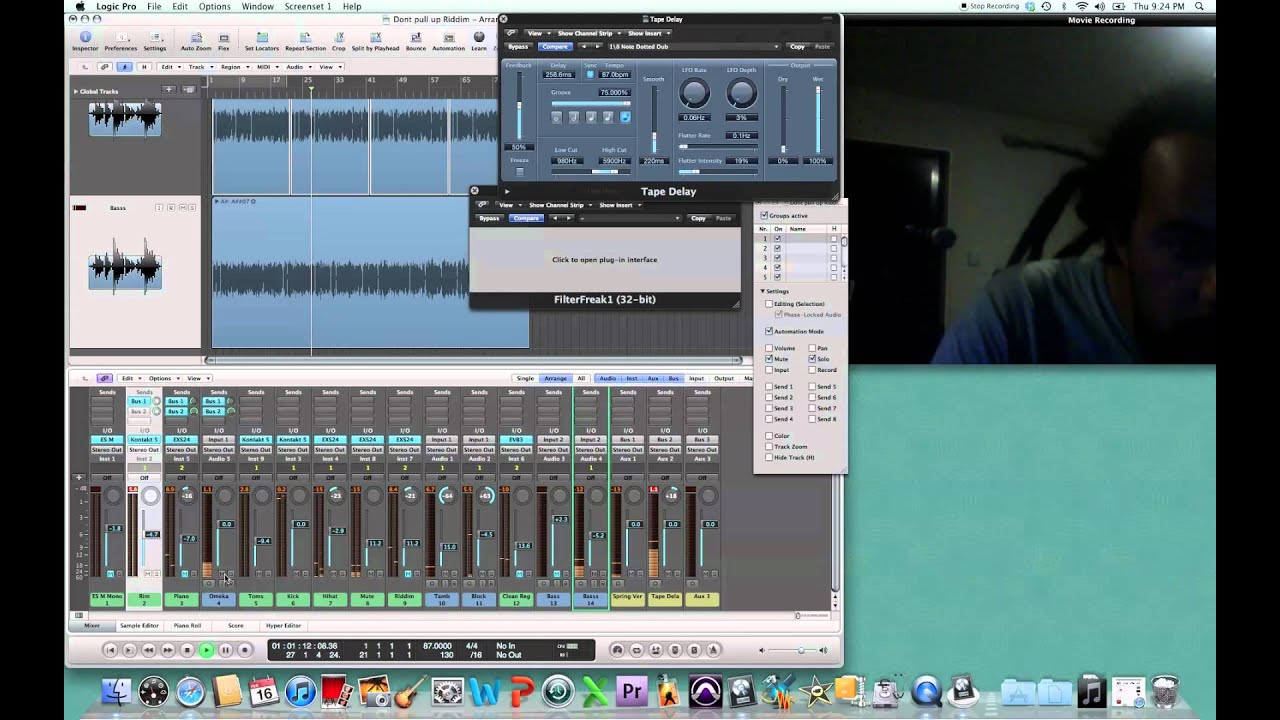Viewport: 1280px width, 720px height.
Task: Open the arrange Edit dropdown menu
Action: (x=169, y=67)
